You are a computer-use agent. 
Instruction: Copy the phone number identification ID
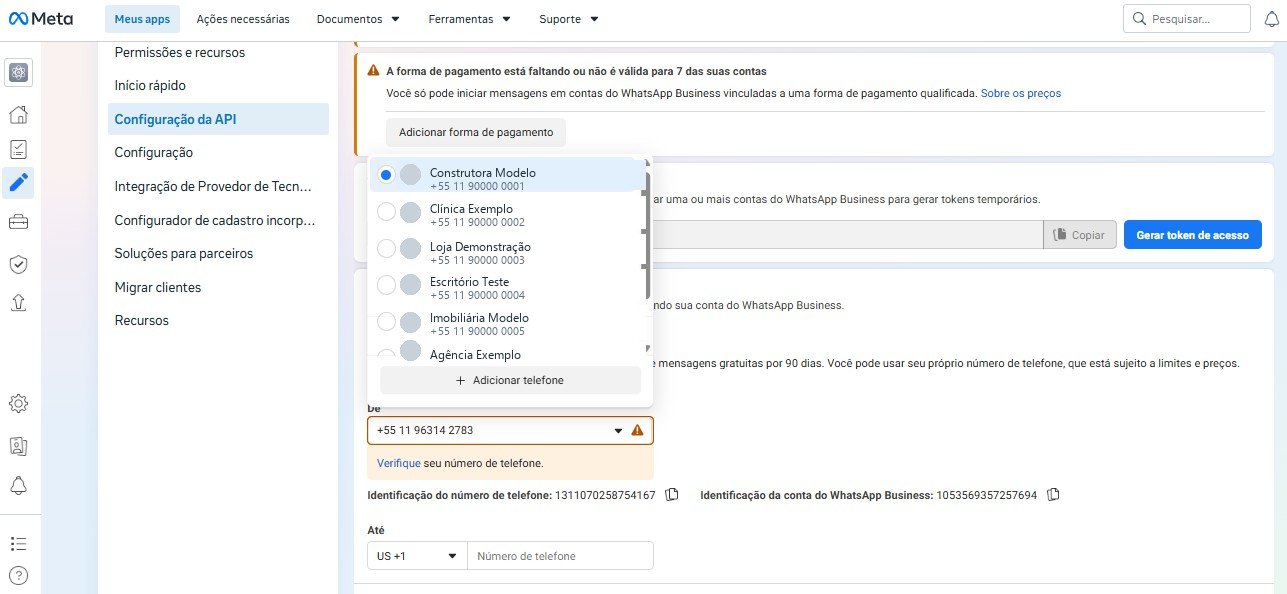click(672, 495)
